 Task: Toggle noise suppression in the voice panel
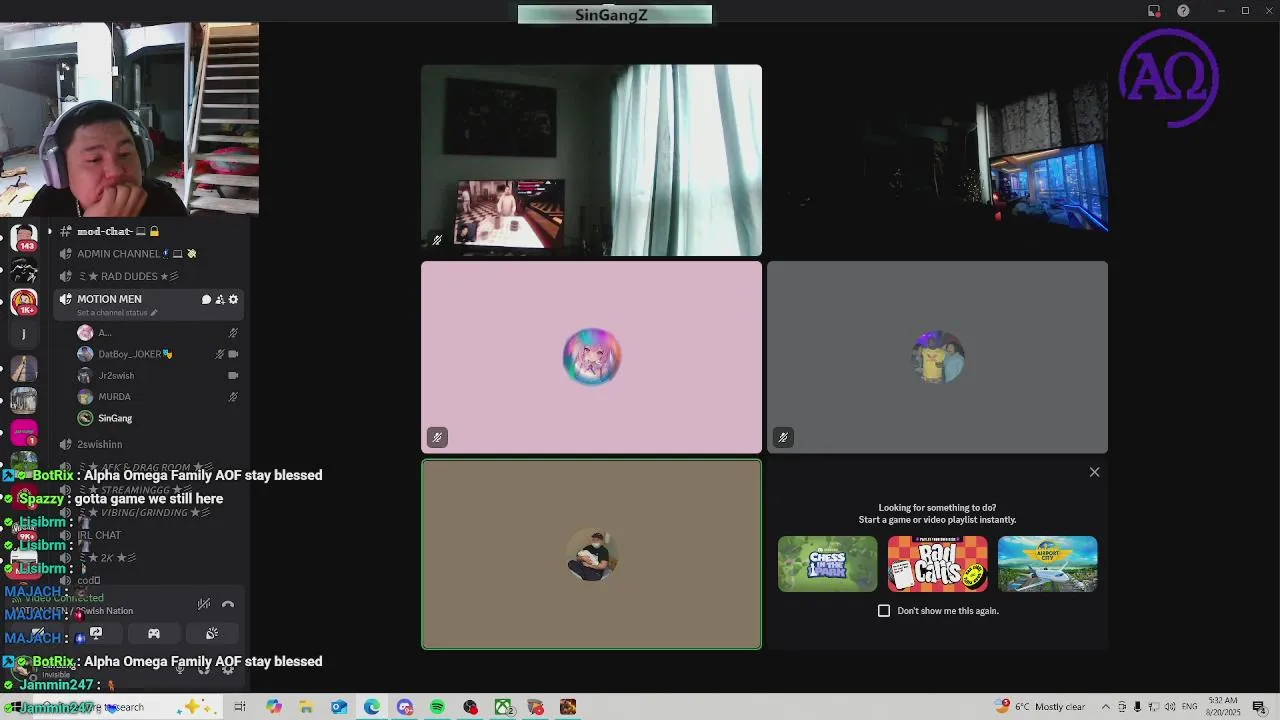204,604
